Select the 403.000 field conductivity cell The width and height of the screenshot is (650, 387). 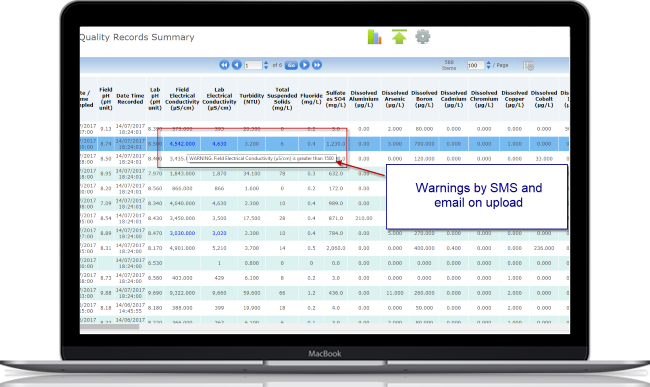(x=182, y=278)
